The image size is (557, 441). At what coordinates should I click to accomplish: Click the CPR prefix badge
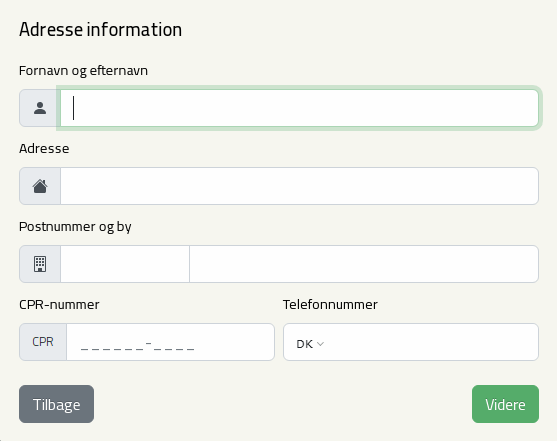point(43,342)
